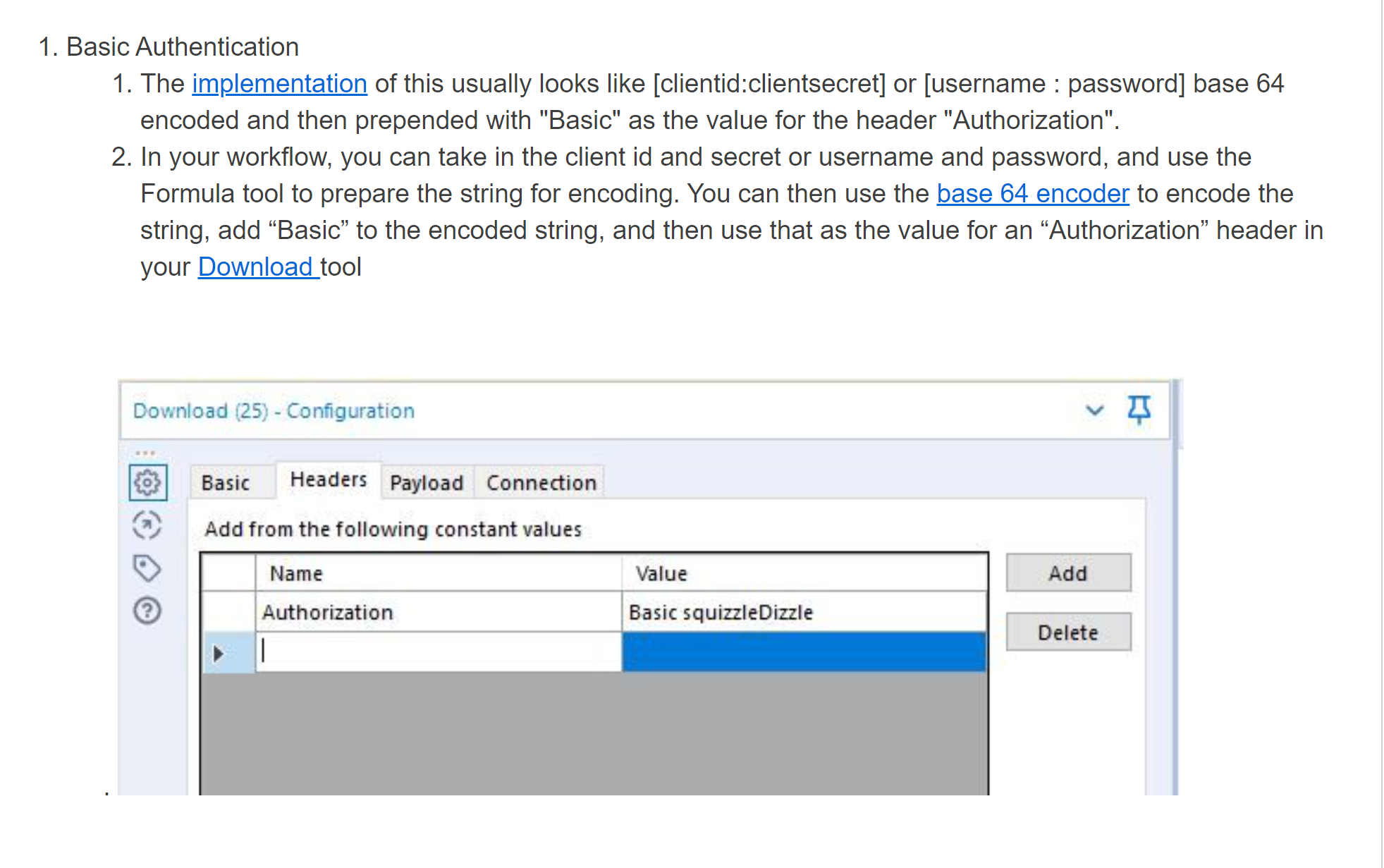This screenshot has width=1384, height=868.
Task: Select the row arrow marker in grid
Action: click(219, 653)
